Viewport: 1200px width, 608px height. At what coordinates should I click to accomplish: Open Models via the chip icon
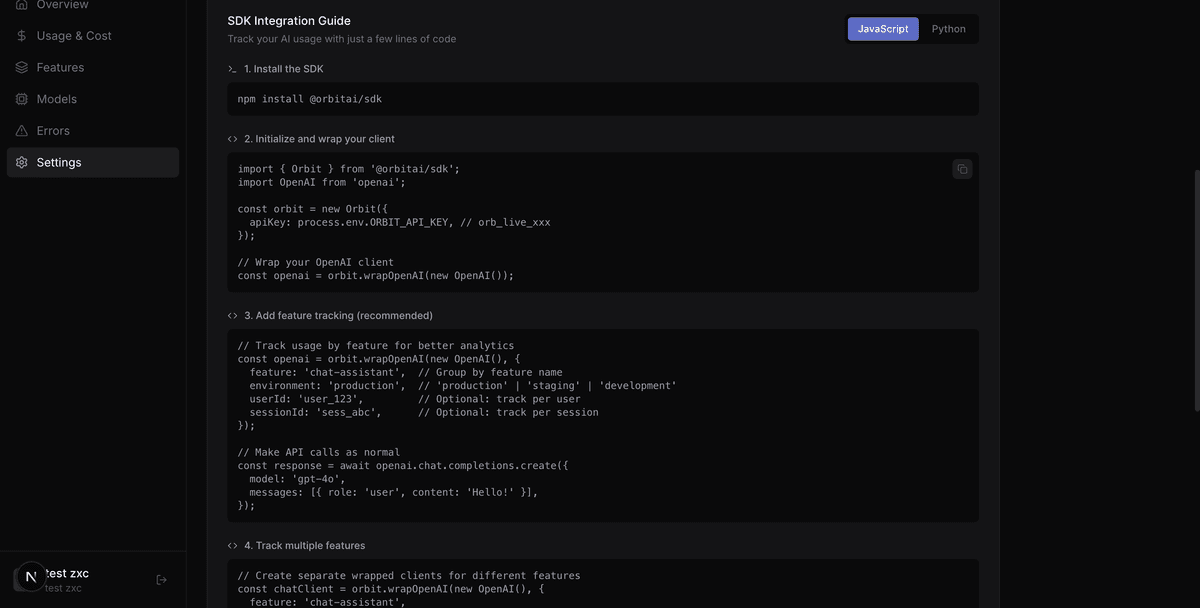(x=21, y=98)
